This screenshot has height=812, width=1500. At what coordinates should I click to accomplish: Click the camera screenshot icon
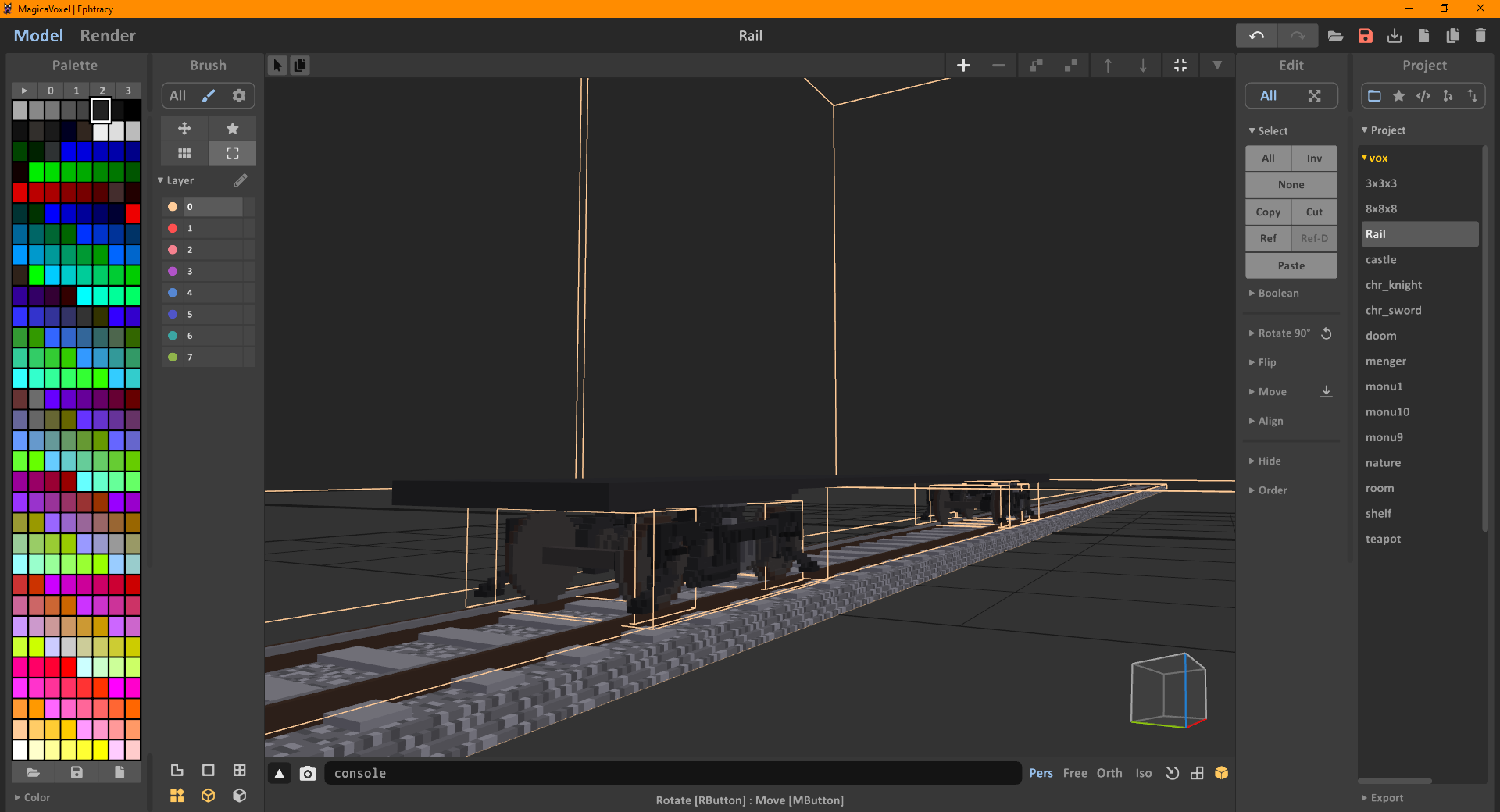point(308,773)
